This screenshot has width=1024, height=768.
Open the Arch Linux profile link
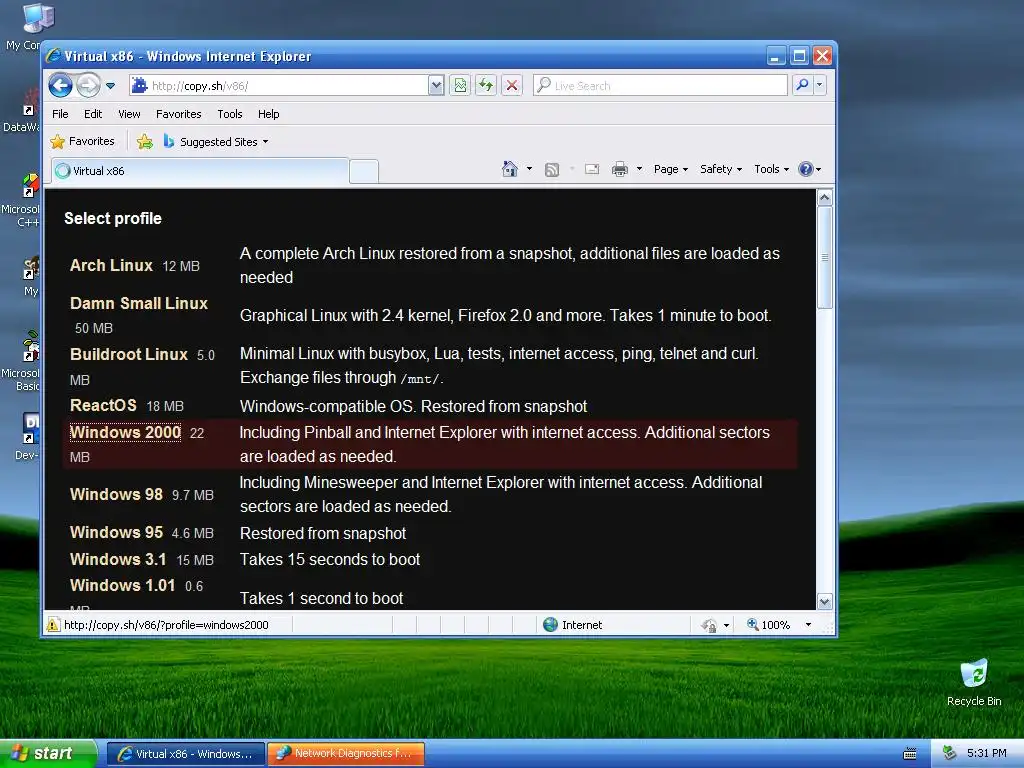(x=111, y=266)
